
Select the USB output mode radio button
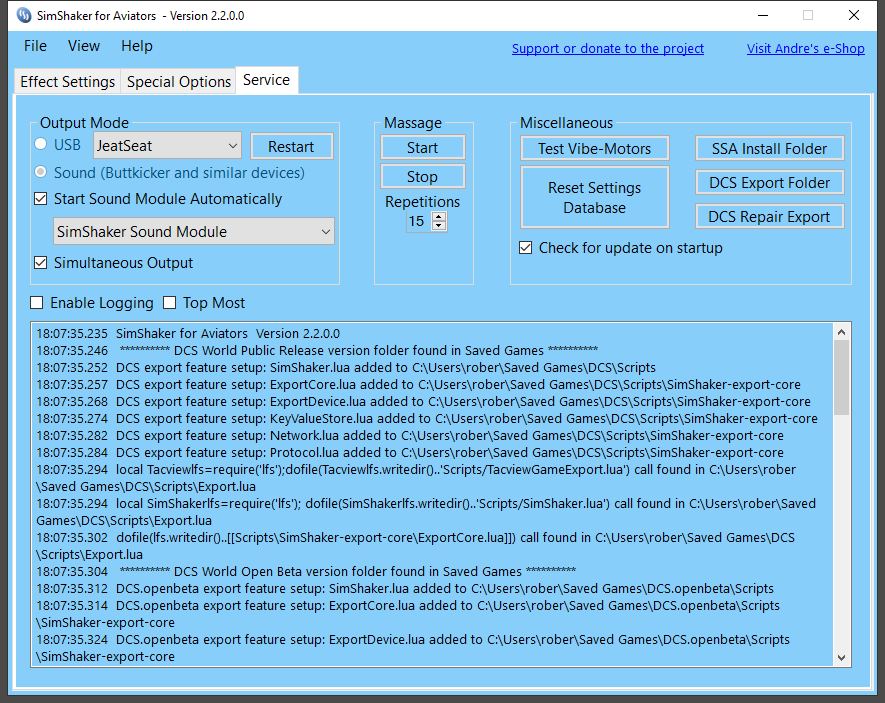tap(41, 144)
